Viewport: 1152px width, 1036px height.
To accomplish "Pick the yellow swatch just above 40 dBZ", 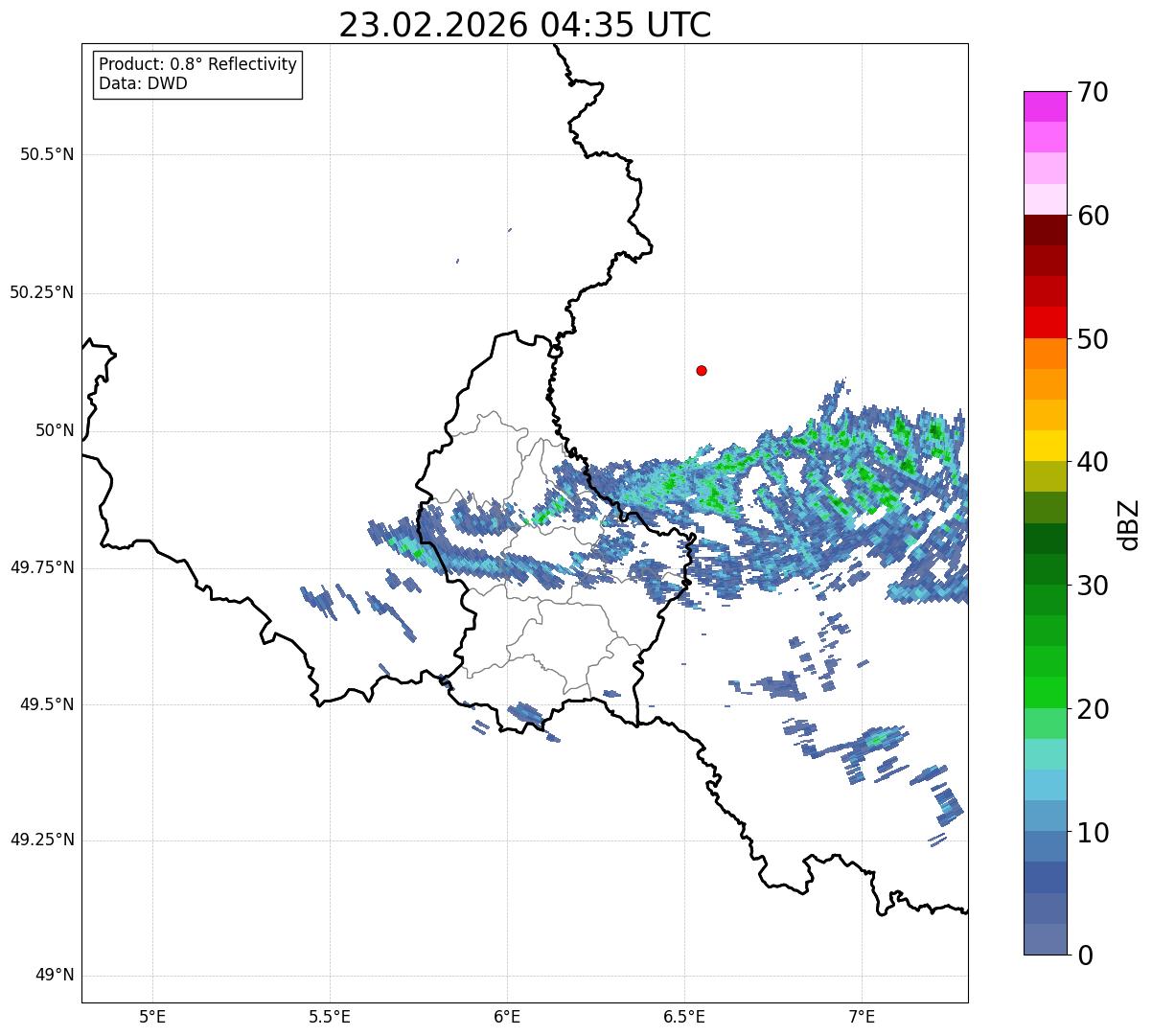I will (1045, 446).
